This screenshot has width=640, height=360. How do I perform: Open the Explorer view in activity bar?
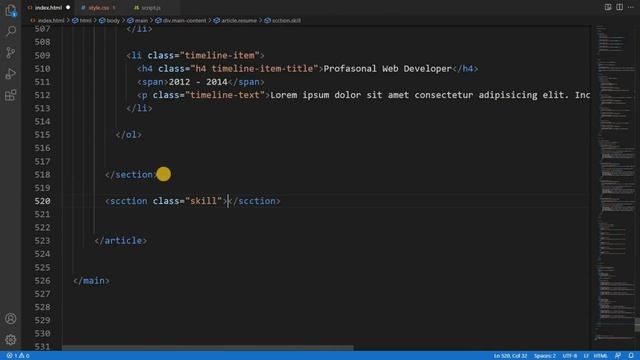tap(11, 10)
